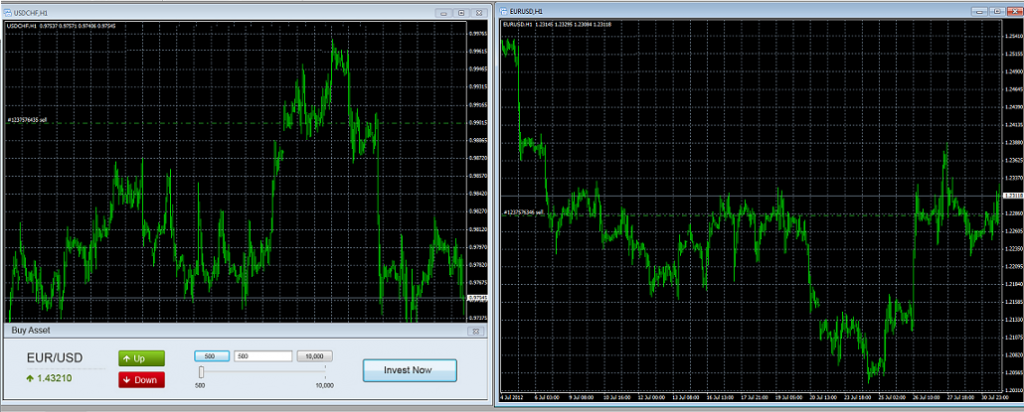This screenshot has width=1024, height=412.
Task: Minimize the USDCHF,H1 chart window
Action: tap(445, 12)
